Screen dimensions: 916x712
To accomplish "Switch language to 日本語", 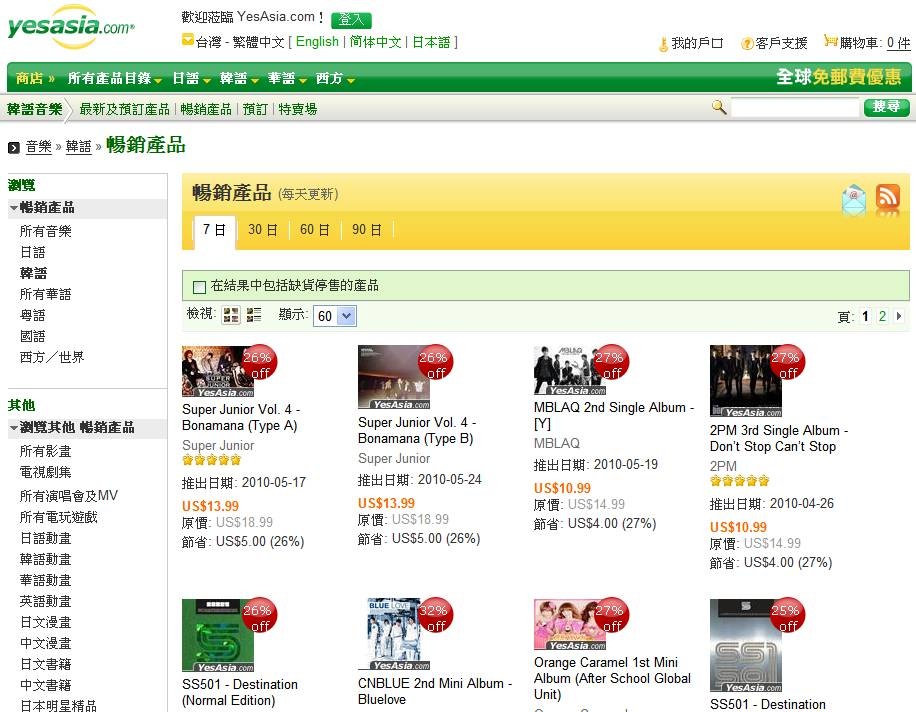I will 431,42.
